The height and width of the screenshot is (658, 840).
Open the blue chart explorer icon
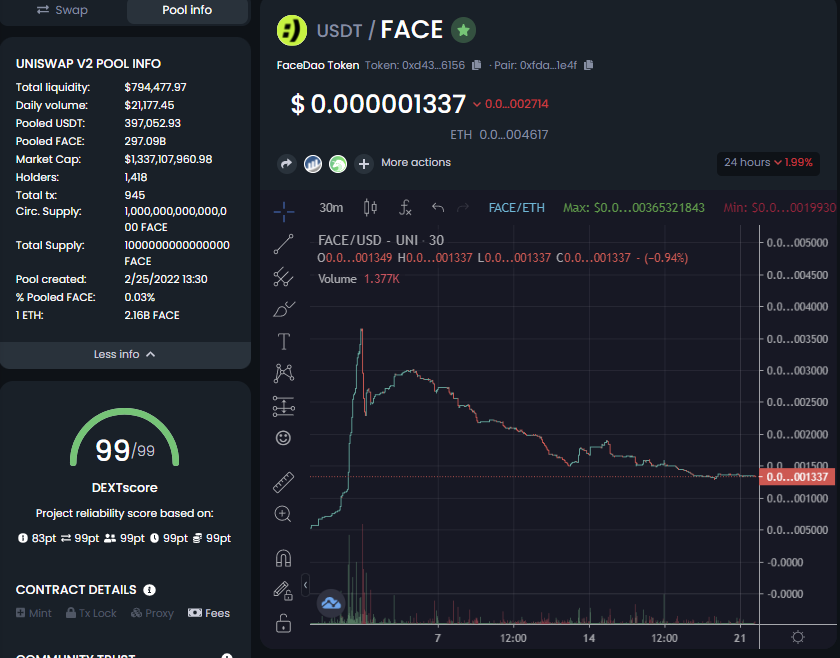pyautogui.click(x=313, y=163)
